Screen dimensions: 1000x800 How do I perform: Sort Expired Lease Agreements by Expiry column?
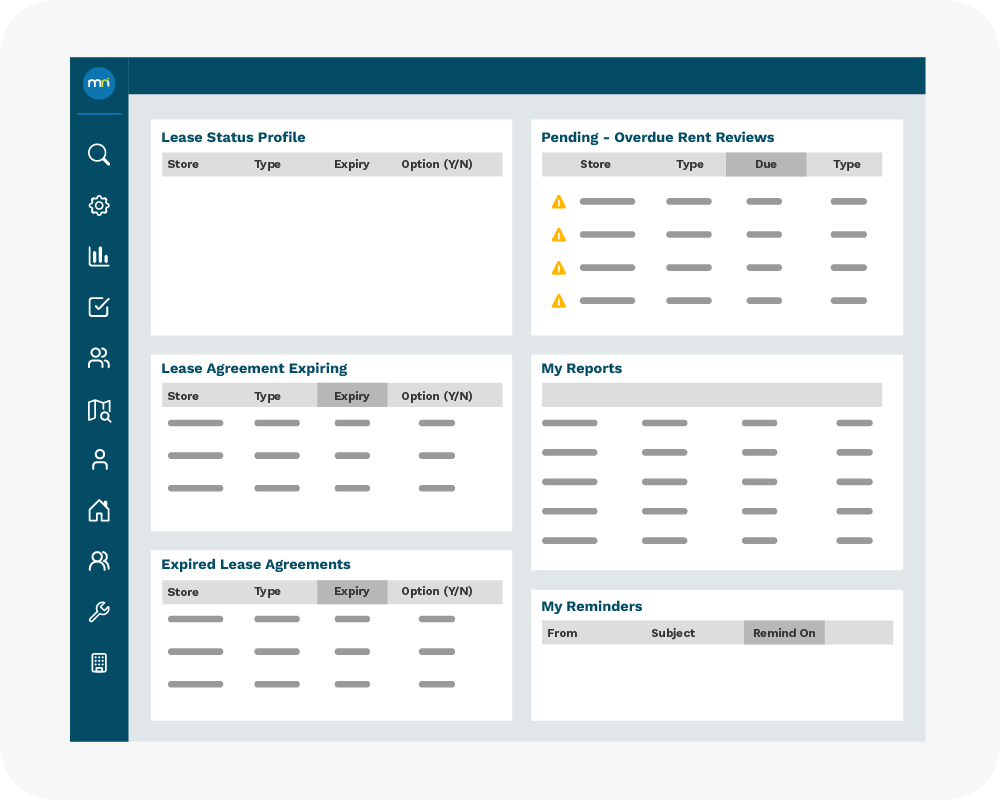click(352, 592)
